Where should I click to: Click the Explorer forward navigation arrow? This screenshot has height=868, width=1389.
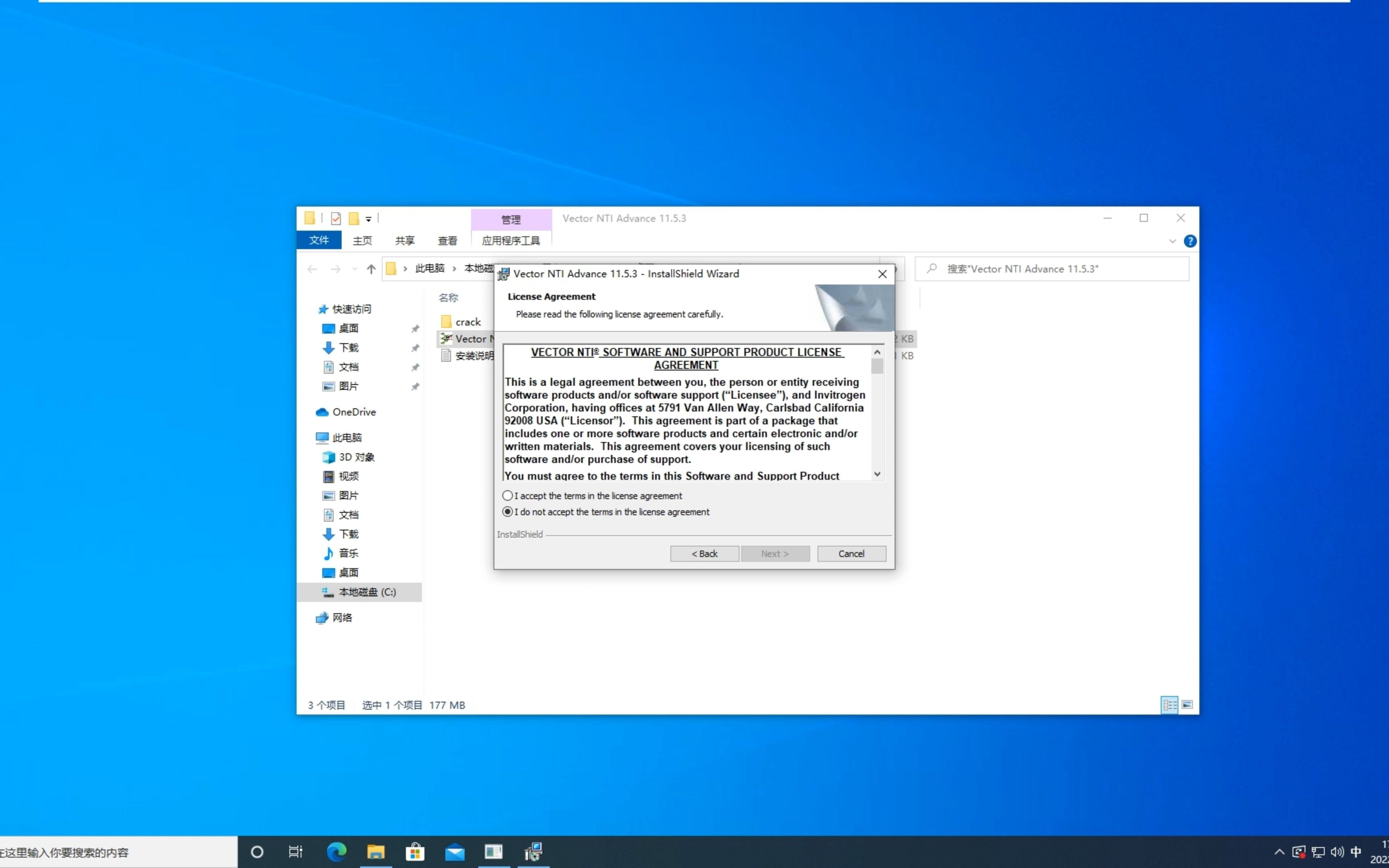pos(336,269)
